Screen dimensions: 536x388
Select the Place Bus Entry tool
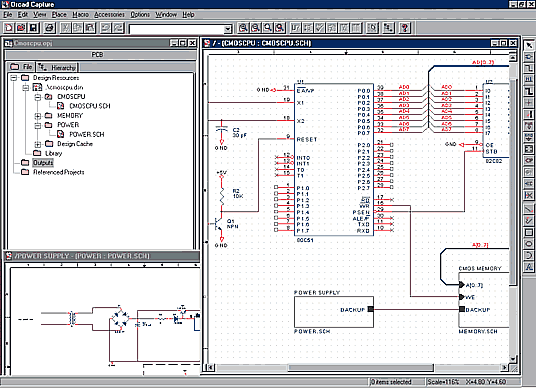click(528, 114)
